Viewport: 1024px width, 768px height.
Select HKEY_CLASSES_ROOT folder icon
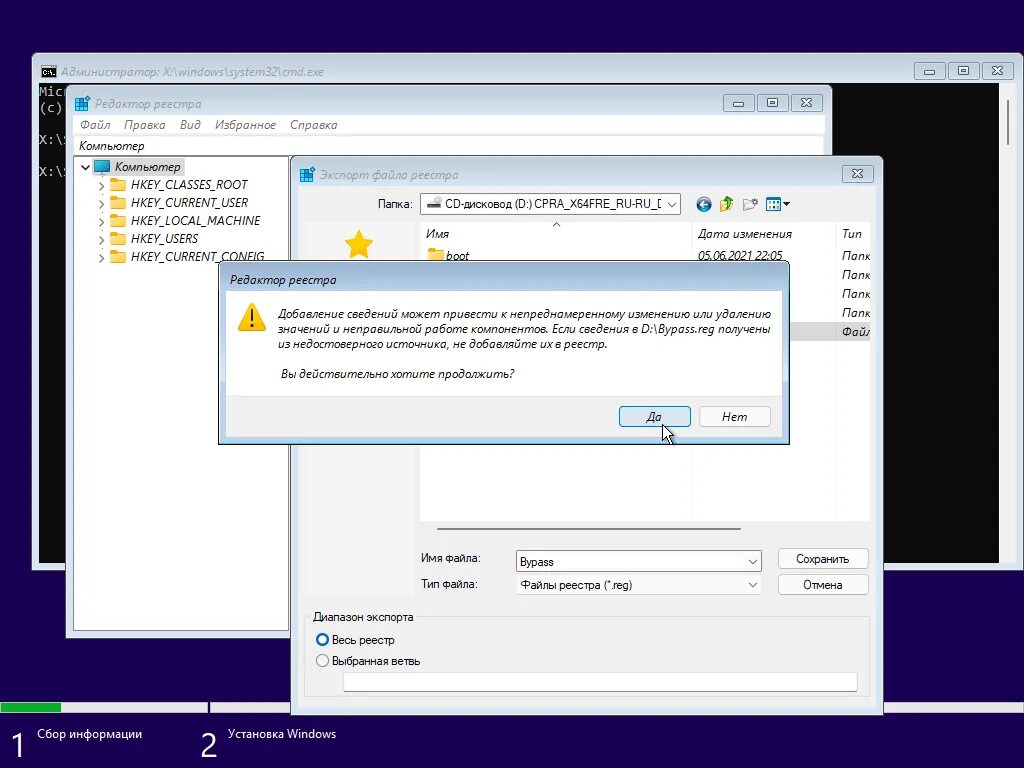pyautogui.click(x=118, y=185)
